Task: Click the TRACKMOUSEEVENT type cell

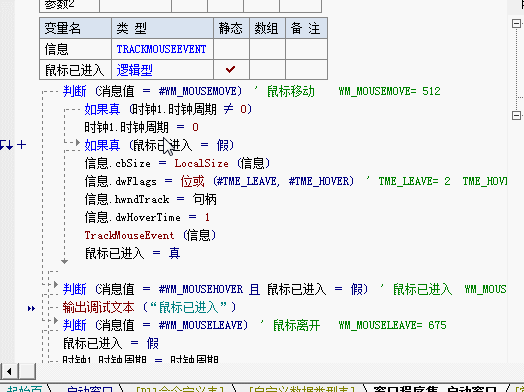Action: click(162, 49)
